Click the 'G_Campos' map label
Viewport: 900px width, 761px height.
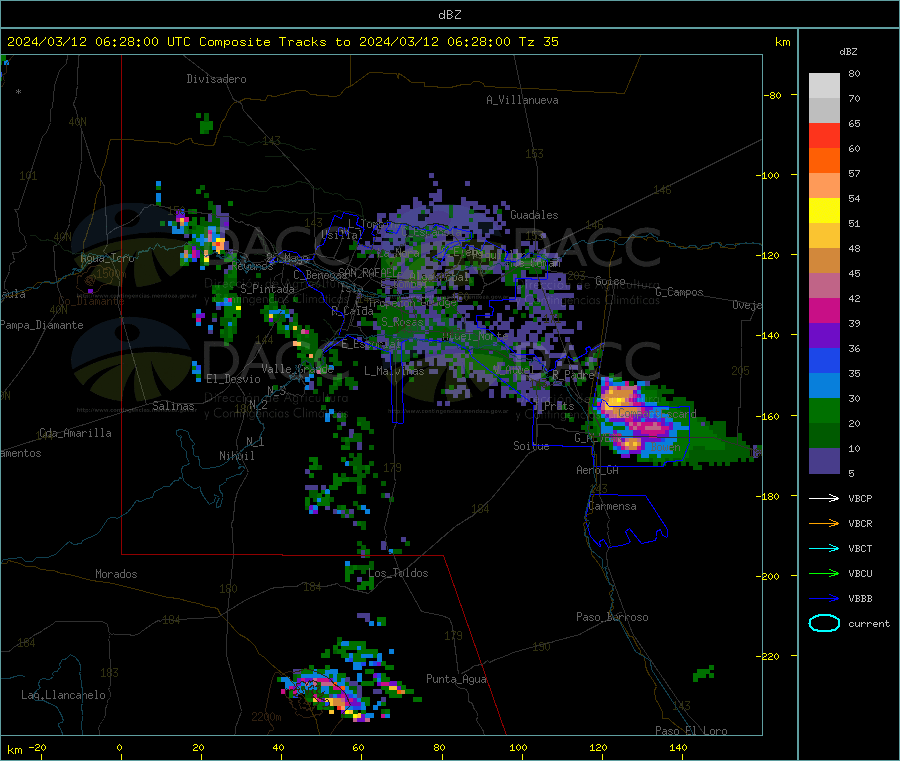click(x=679, y=292)
